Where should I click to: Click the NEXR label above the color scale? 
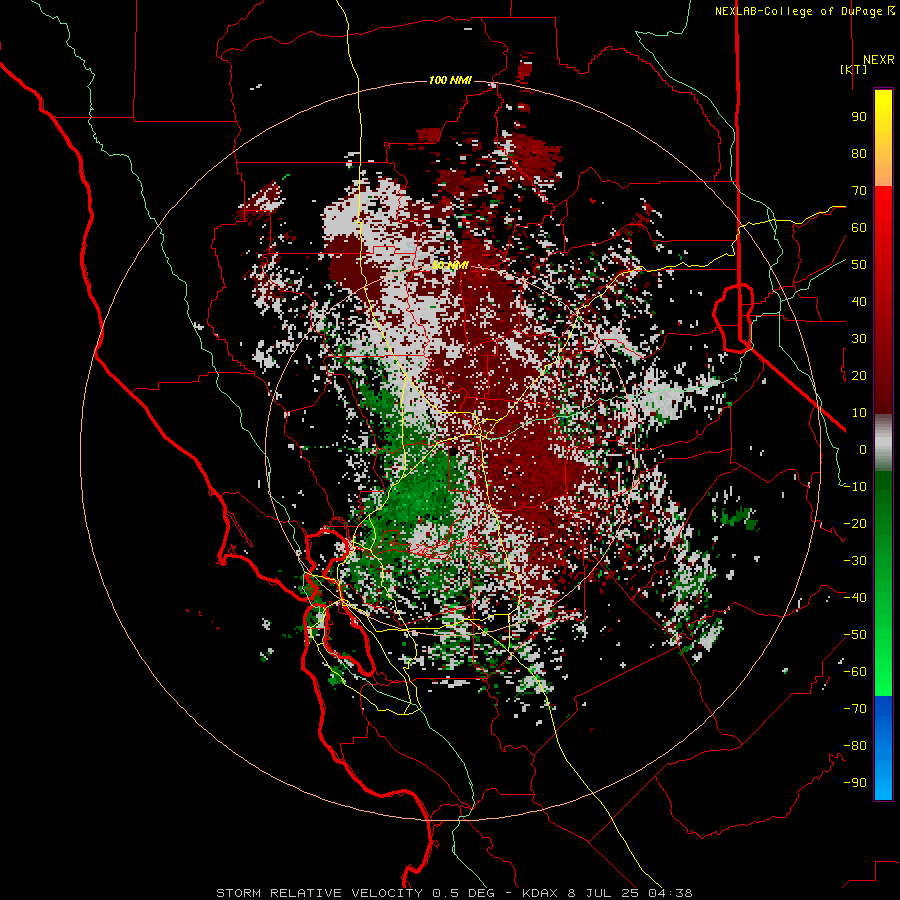[878, 60]
